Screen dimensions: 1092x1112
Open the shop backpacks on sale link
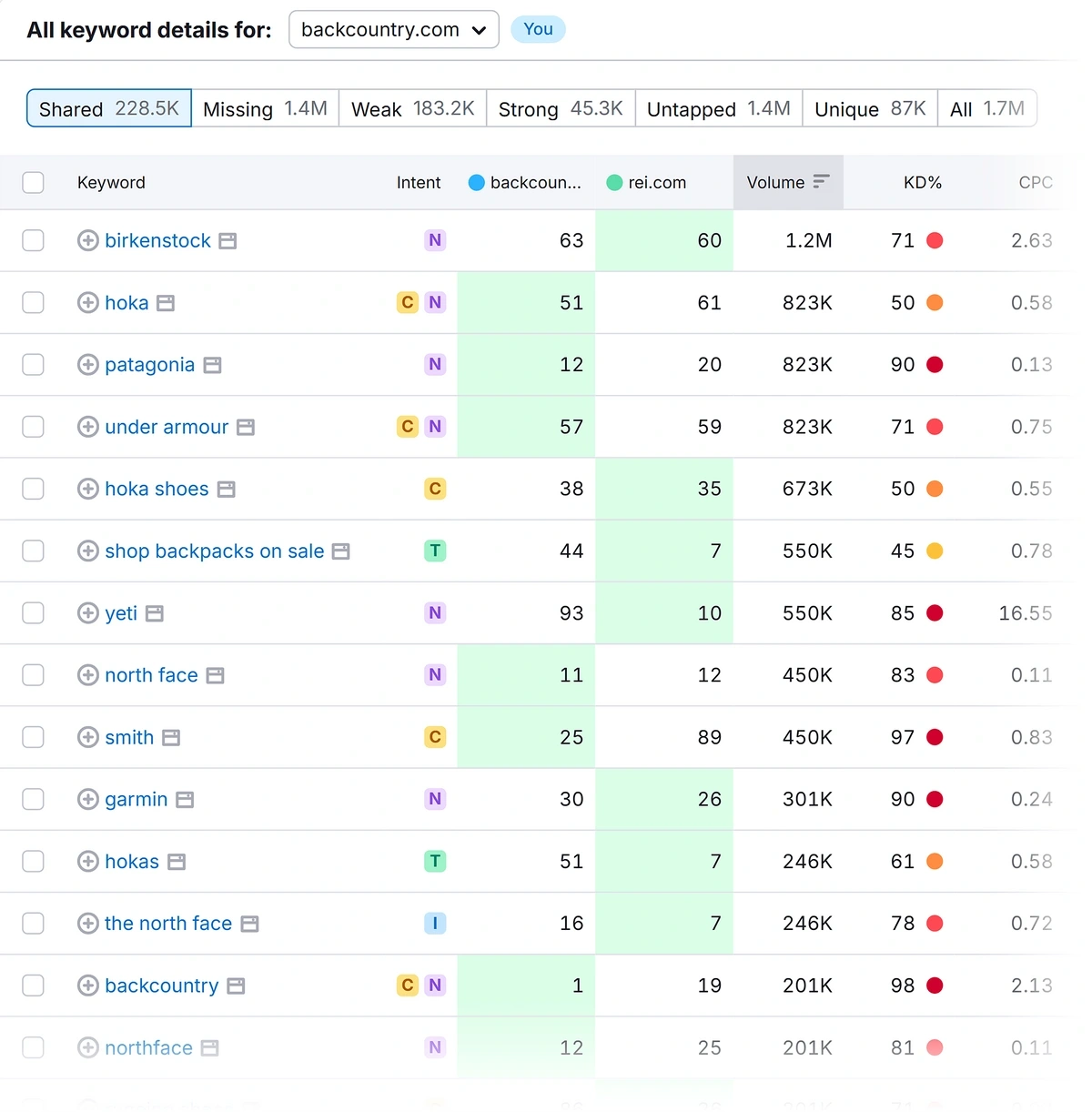click(x=214, y=551)
